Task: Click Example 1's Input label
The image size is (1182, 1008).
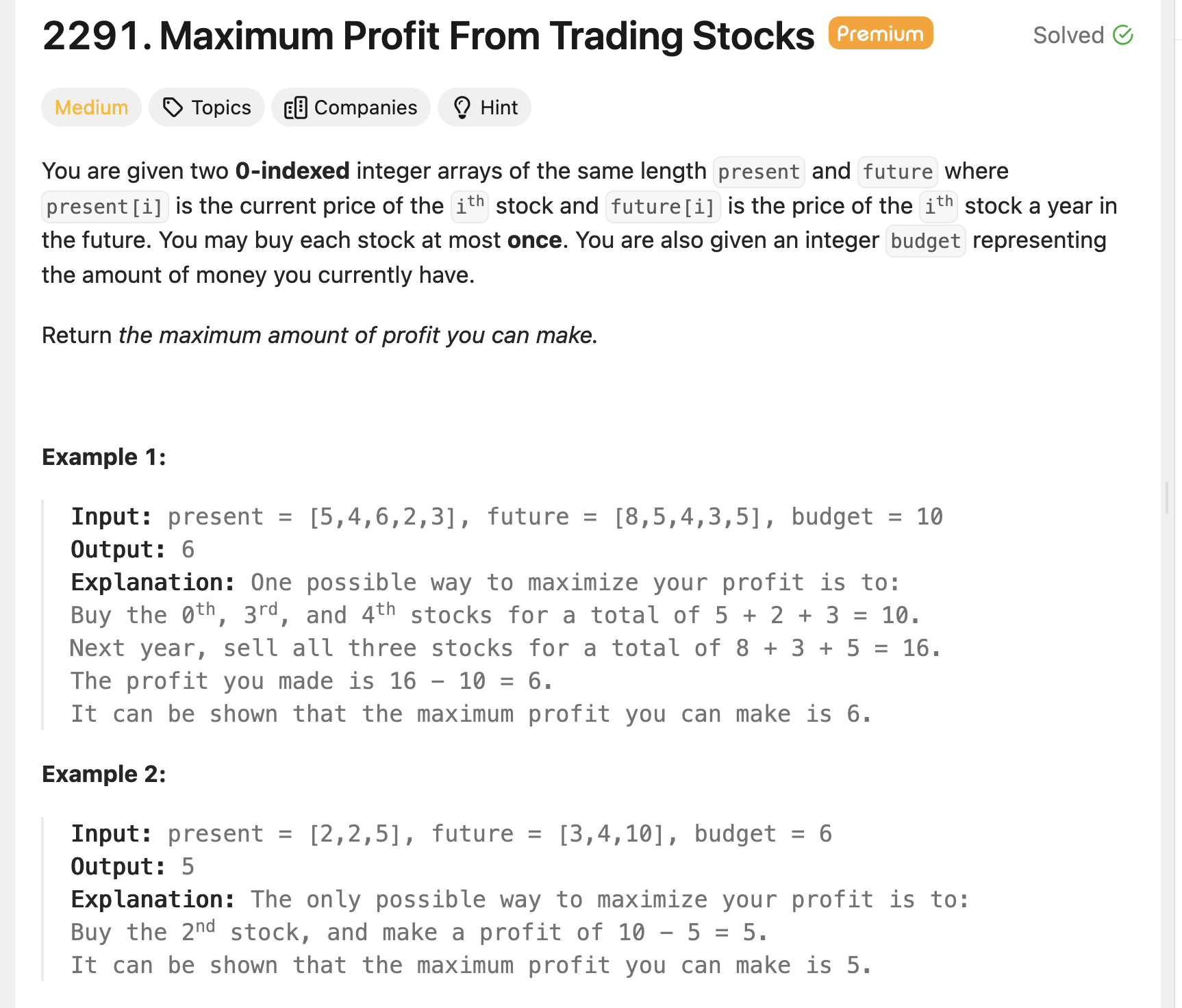Action: pyautogui.click(x=111, y=516)
